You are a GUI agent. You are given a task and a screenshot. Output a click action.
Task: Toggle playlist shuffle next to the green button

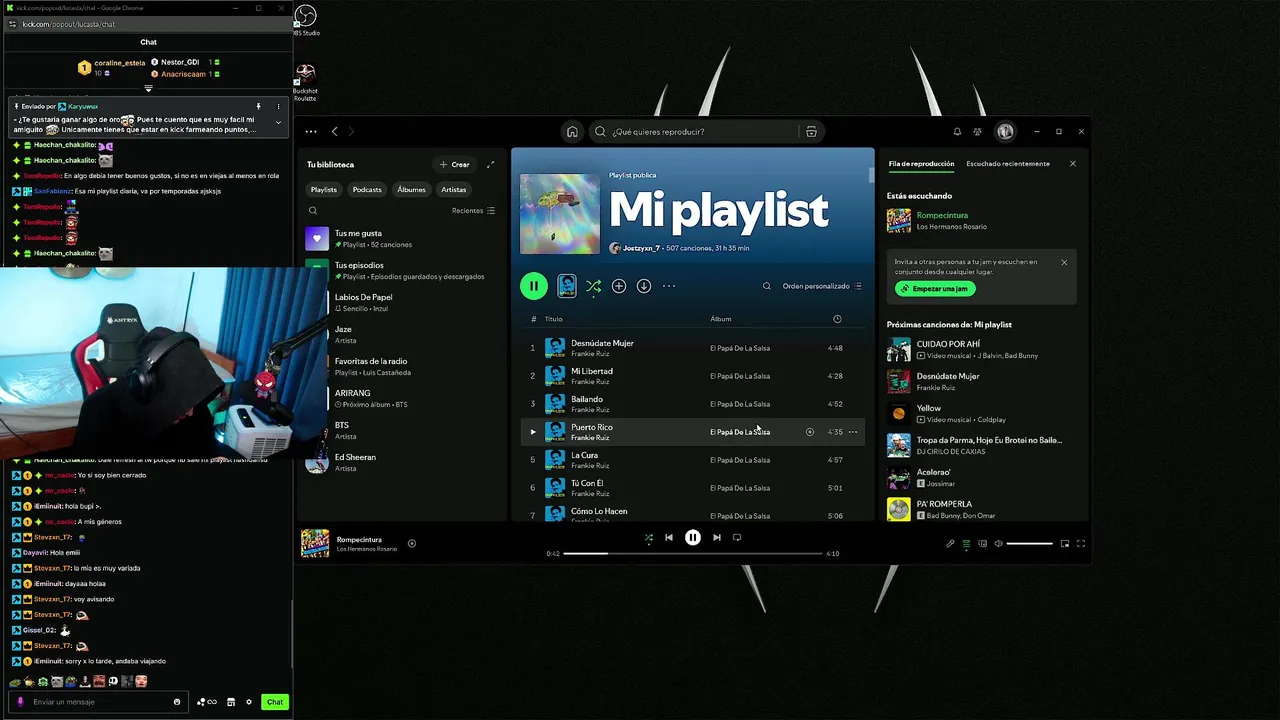click(x=593, y=286)
